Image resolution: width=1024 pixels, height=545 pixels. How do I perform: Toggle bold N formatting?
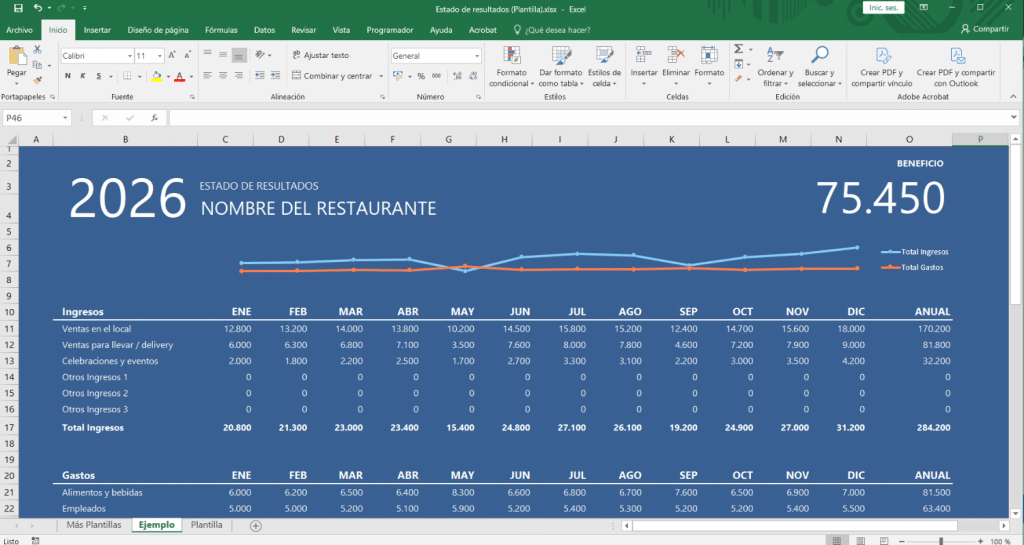click(68, 76)
